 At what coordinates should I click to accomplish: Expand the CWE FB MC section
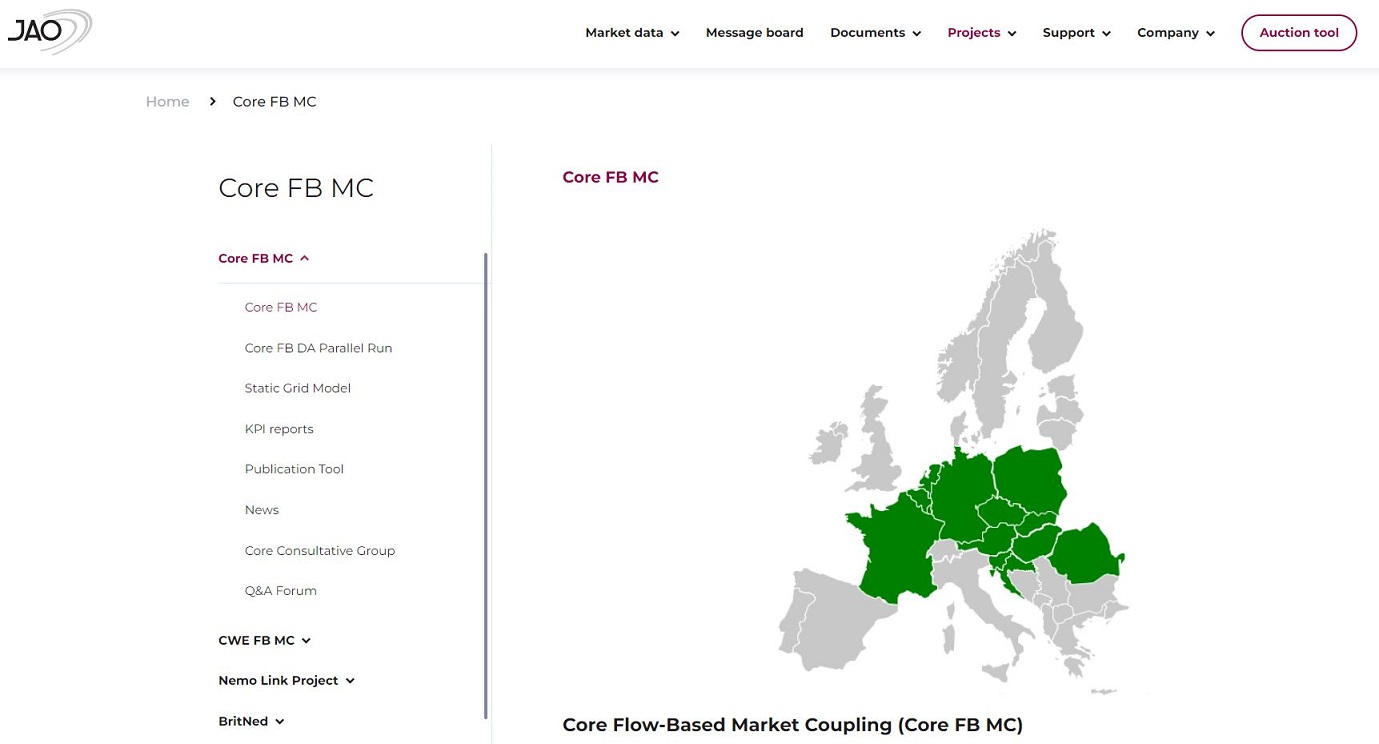coord(264,640)
